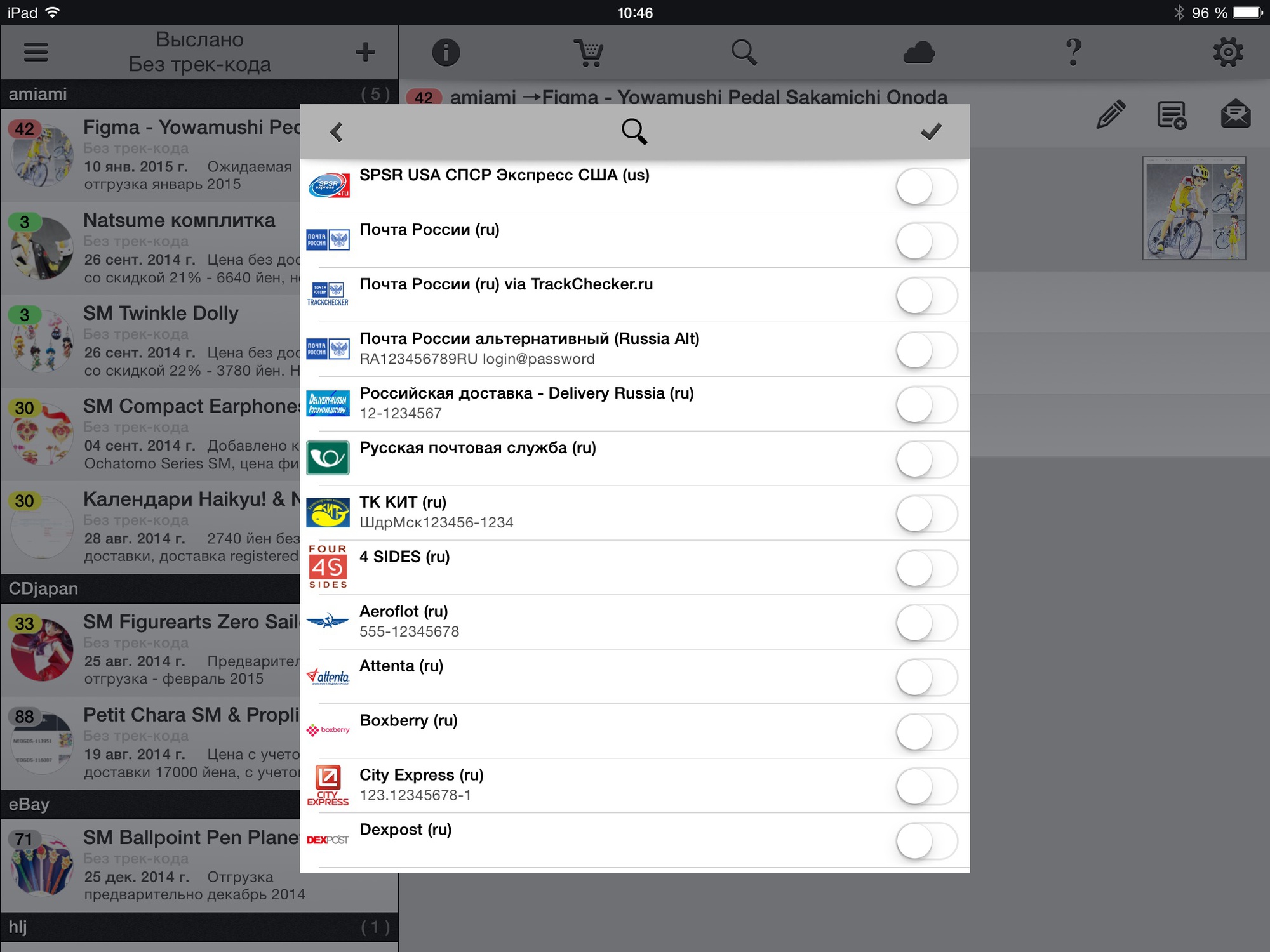Open the hamburger menu
Viewport: 1270px width, 952px height.
coord(36,52)
